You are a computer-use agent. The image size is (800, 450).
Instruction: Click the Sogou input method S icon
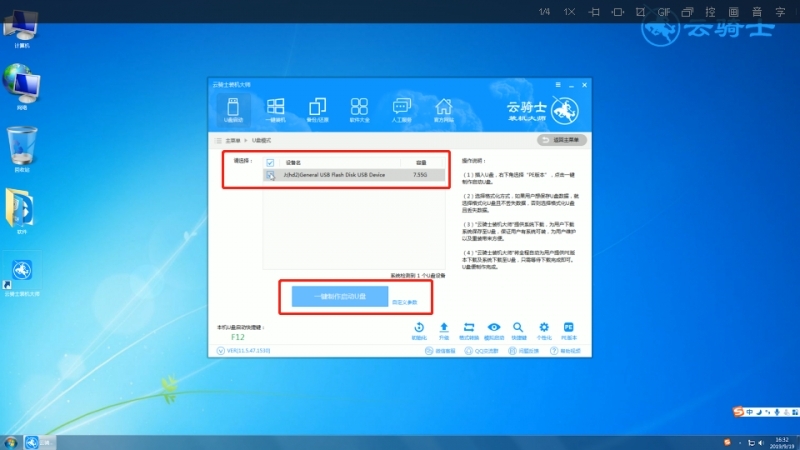(738, 411)
